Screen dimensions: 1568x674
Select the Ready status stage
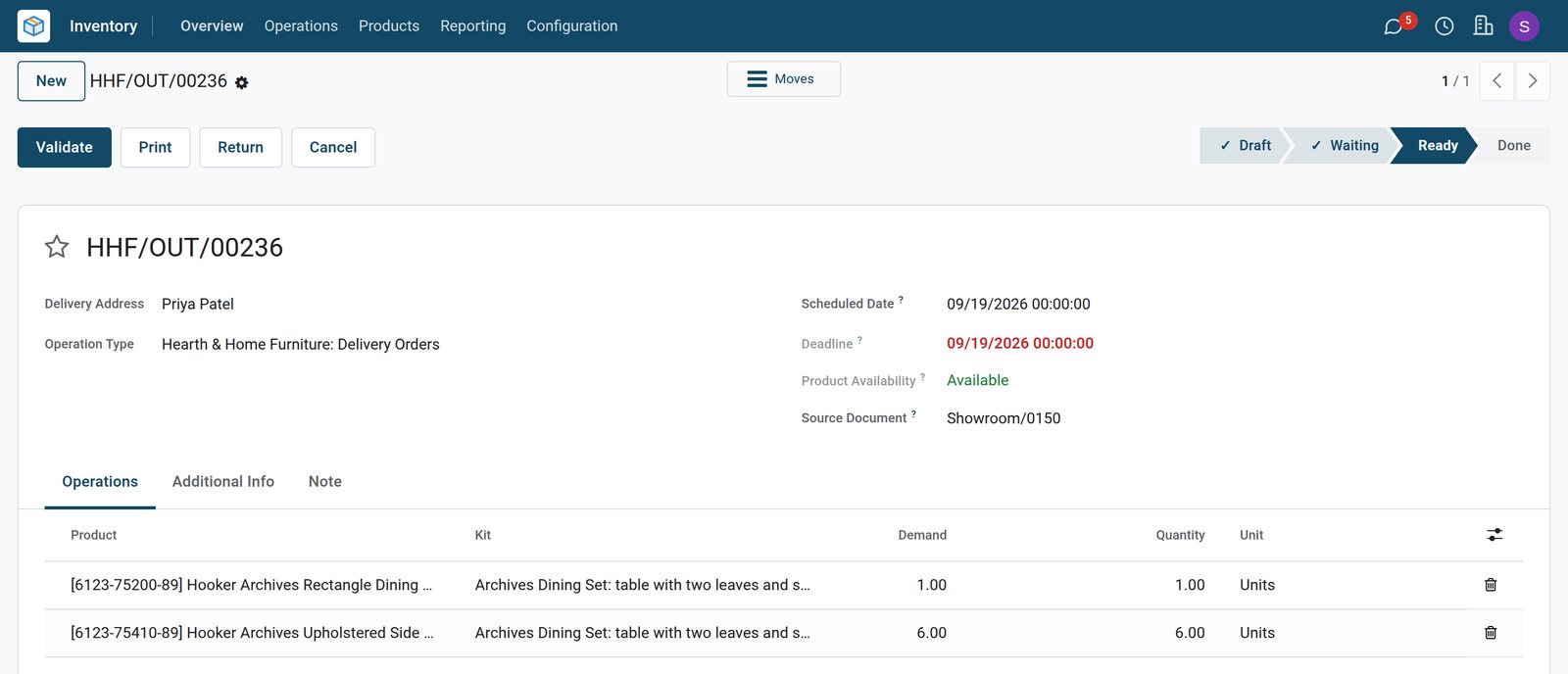click(x=1437, y=145)
